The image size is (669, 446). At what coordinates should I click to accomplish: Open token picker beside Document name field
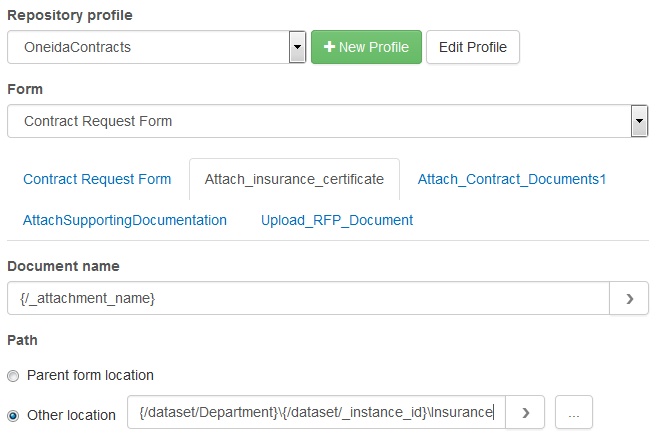click(629, 298)
